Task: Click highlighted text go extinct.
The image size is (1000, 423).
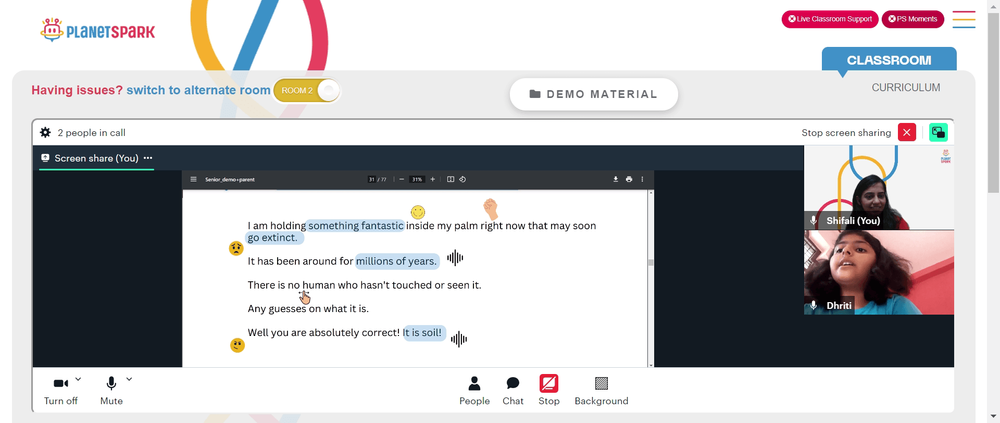Action: (273, 237)
